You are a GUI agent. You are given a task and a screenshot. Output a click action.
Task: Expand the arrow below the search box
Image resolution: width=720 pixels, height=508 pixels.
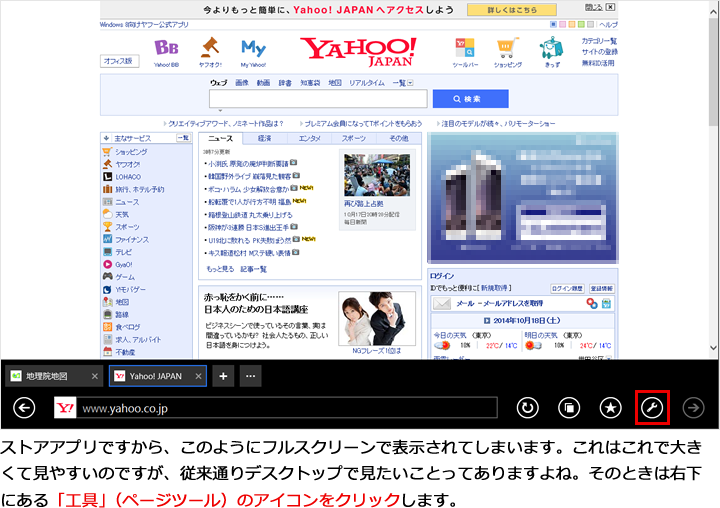coord(220,111)
